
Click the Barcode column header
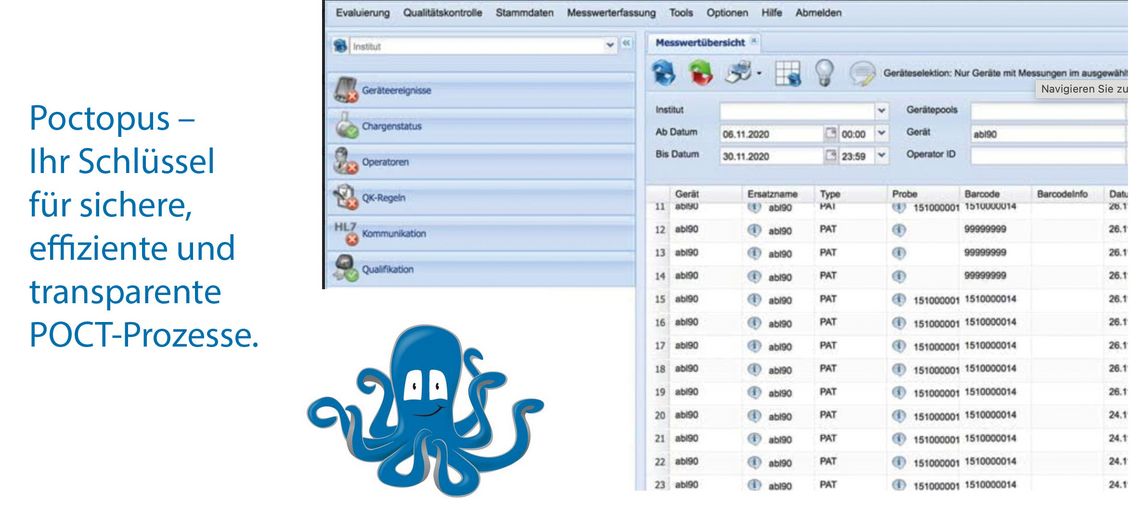[x=995, y=195]
